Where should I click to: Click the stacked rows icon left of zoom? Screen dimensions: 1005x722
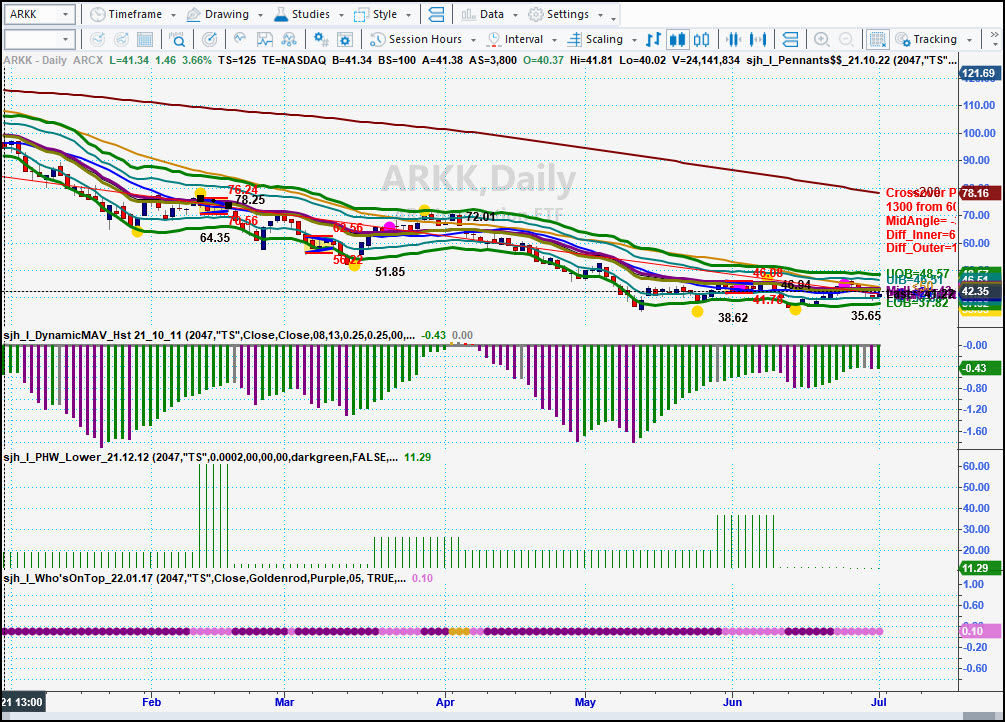tap(790, 40)
